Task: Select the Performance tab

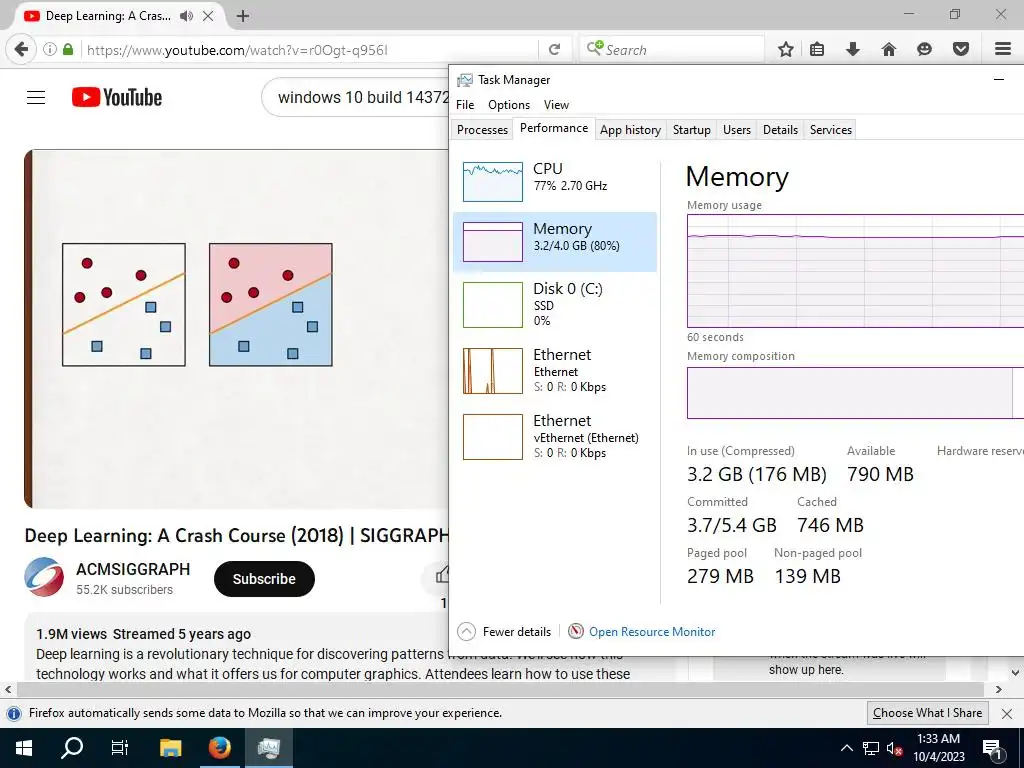Action: [x=554, y=128]
